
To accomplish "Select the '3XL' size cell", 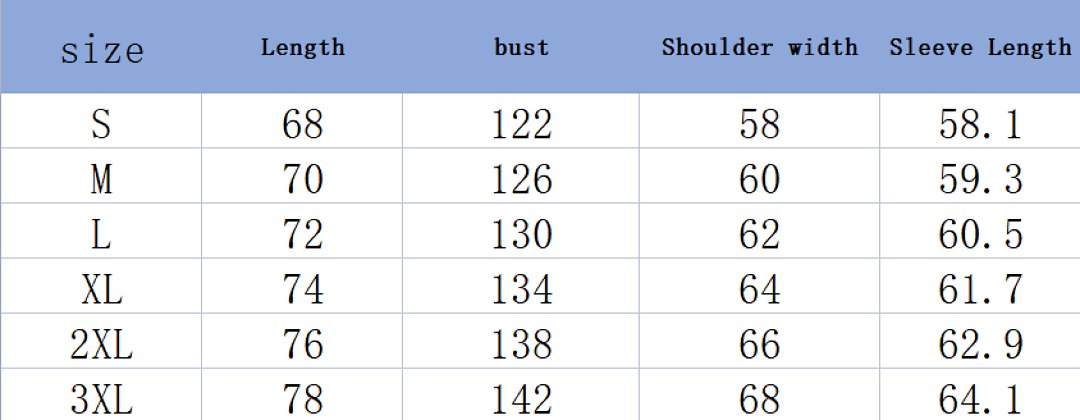I will tap(101, 399).
